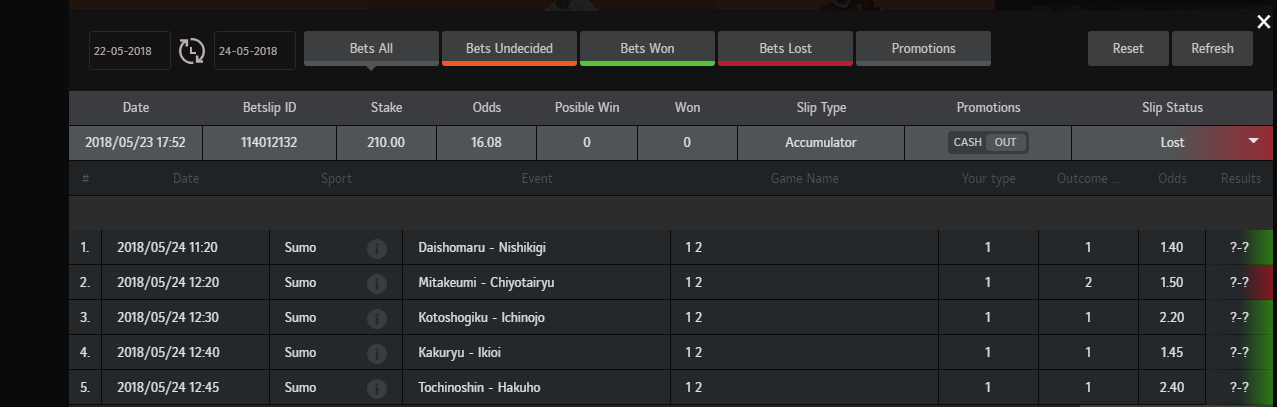Close the bet history panel
Image resolution: width=1277 pixels, height=407 pixels.
[x=1263, y=23]
